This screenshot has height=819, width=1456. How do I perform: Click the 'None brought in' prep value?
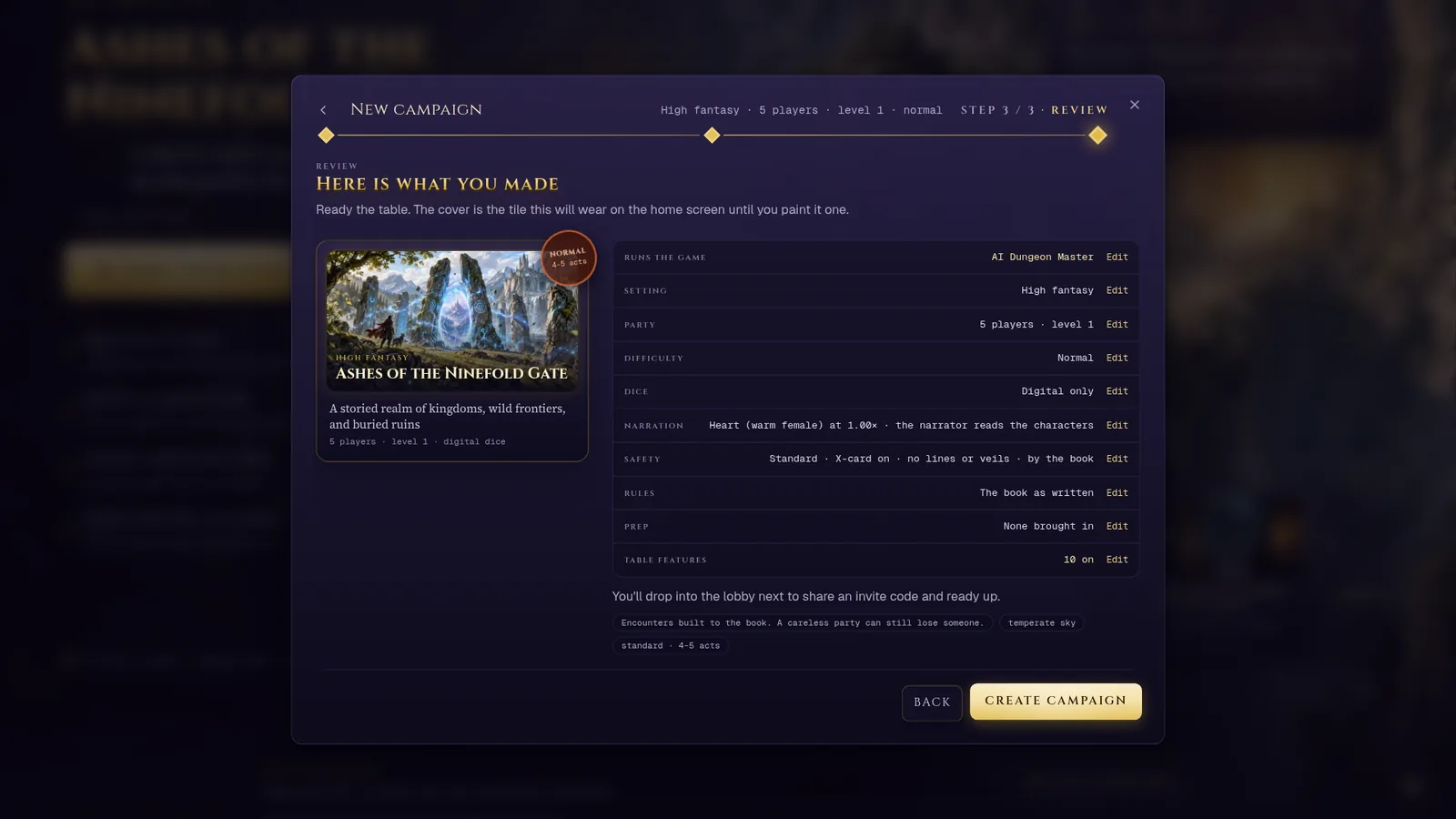pos(1048,527)
